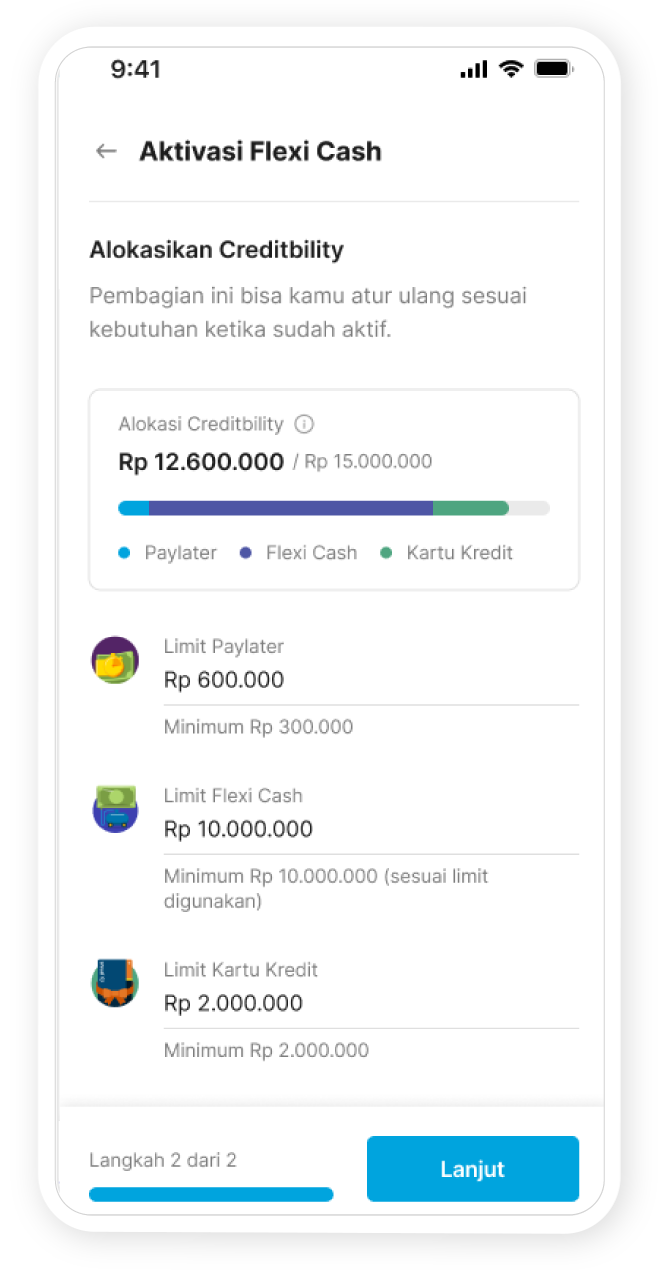Tap the Flexi Cash legend dot

click(246, 553)
